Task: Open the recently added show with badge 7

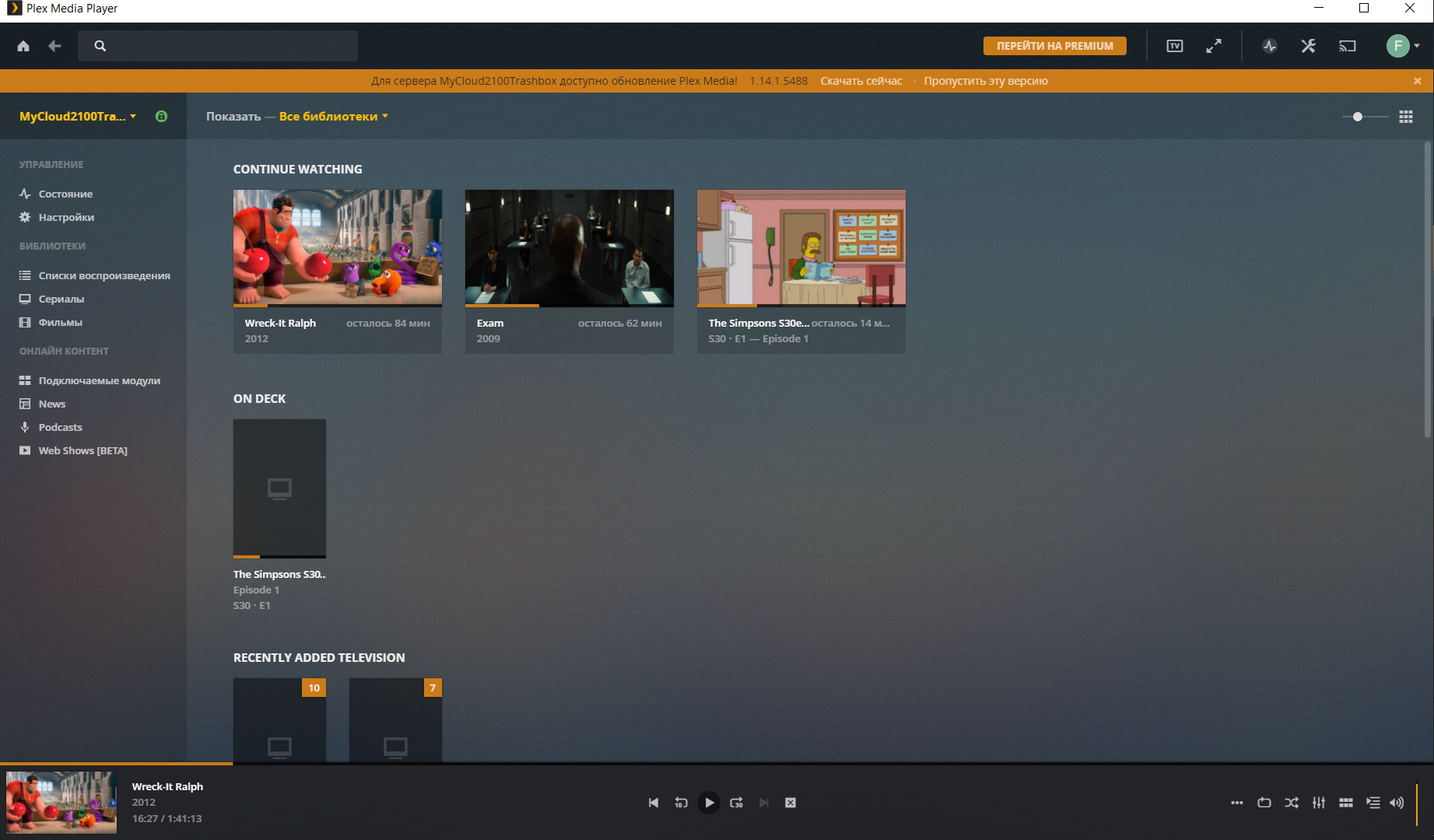Action: point(395,719)
